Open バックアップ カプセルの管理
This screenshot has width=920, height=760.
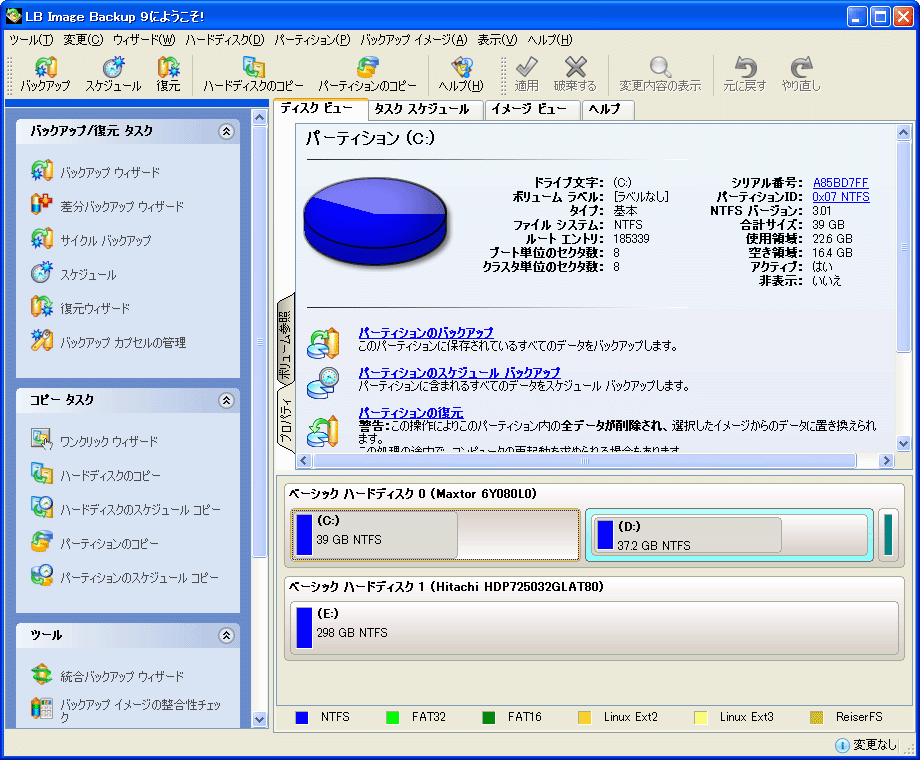(109, 342)
